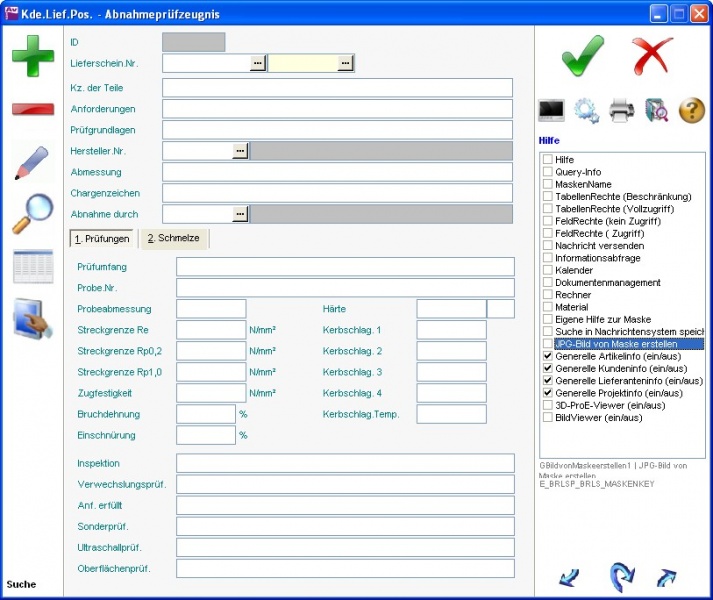Select the Prüfungen tab
Image resolution: width=713 pixels, height=600 pixels.
[x=102, y=239]
